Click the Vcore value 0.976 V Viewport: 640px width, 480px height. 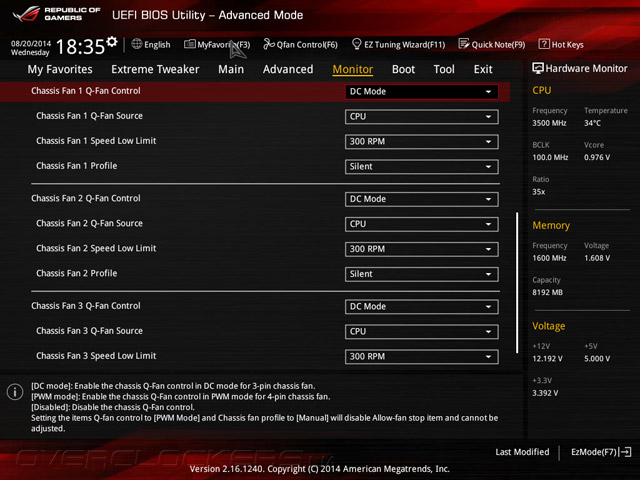pos(597,157)
